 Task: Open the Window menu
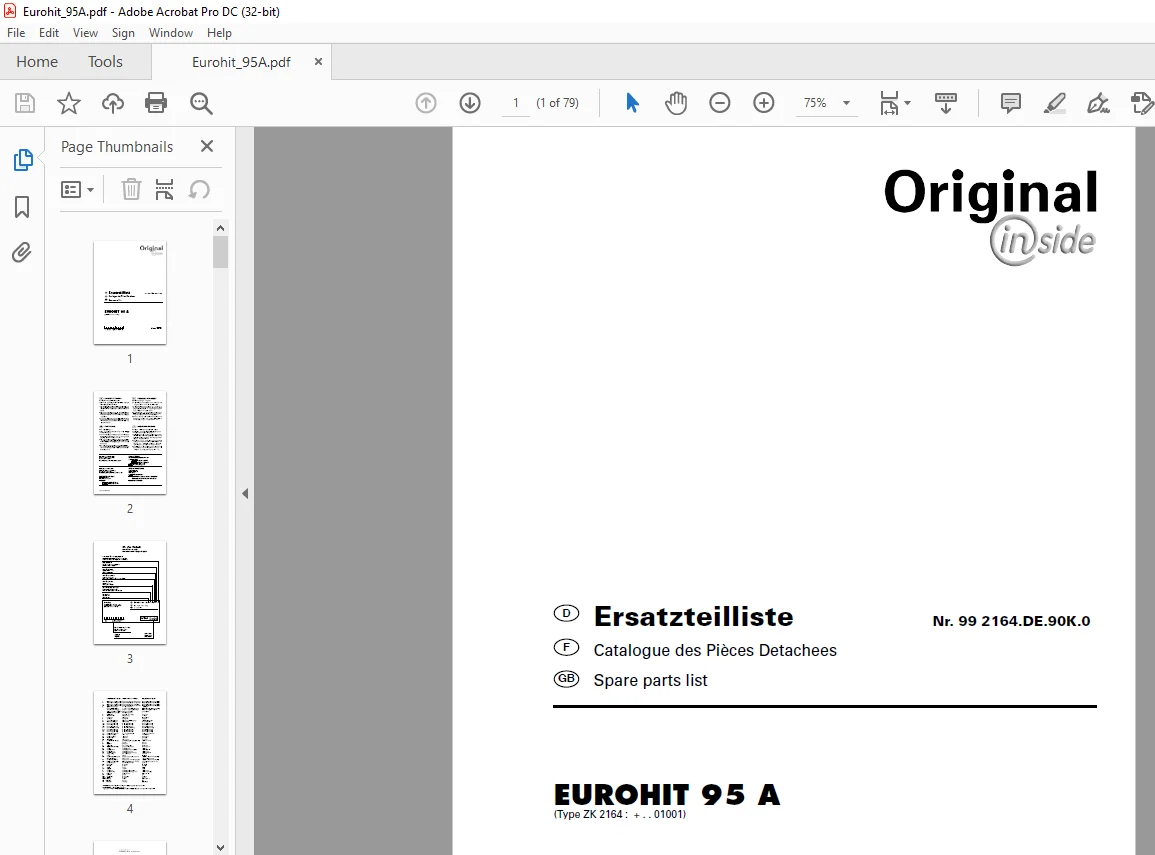[171, 33]
